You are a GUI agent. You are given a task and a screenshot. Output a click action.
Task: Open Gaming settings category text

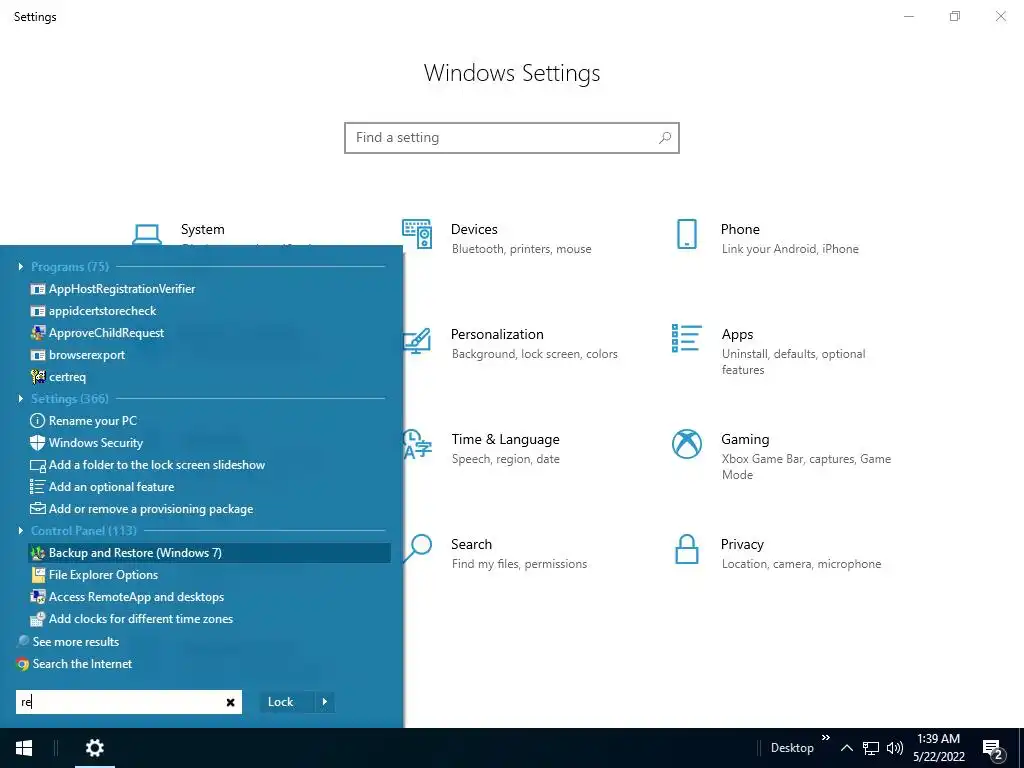tap(745, 440)
